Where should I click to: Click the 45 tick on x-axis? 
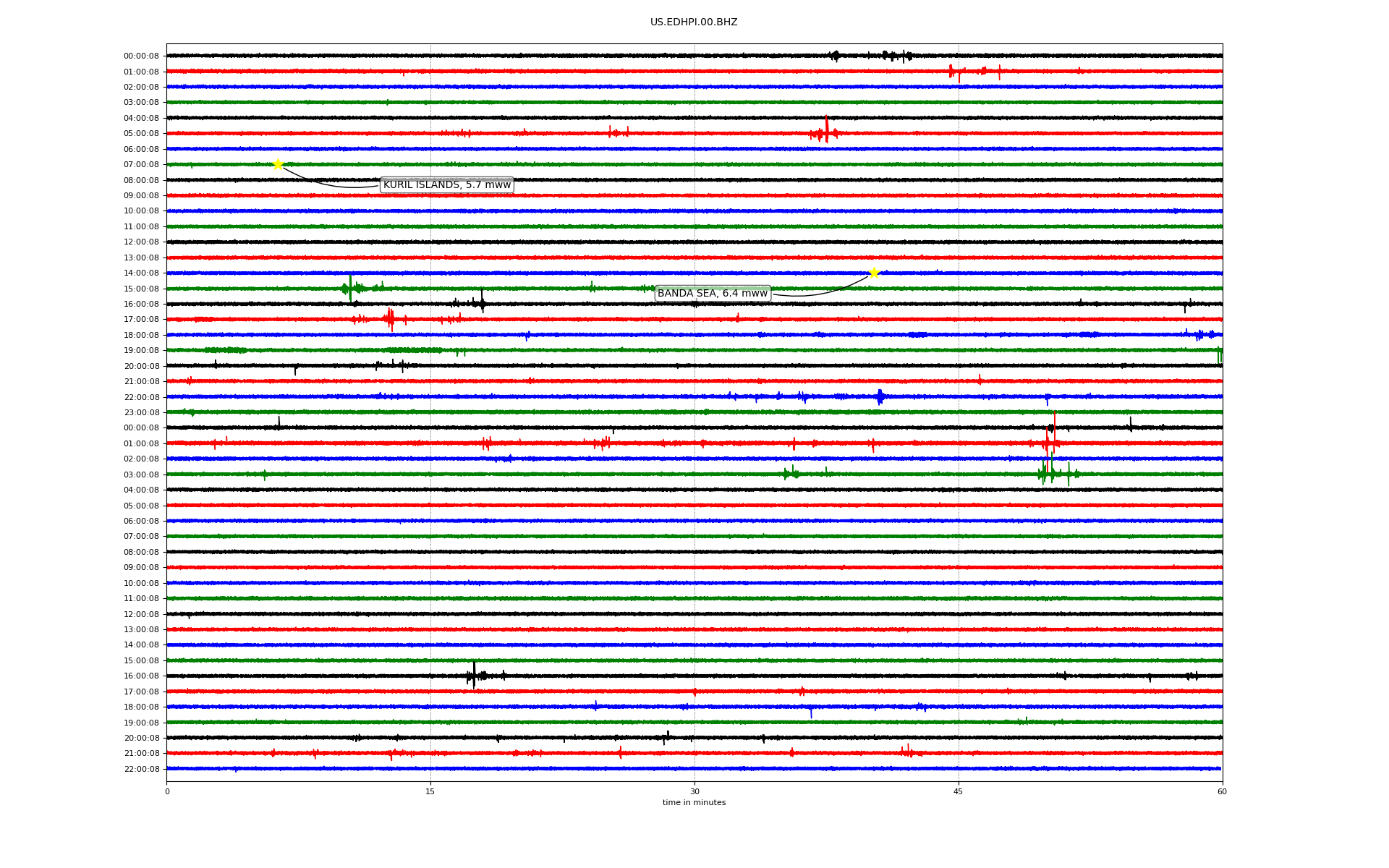pos(958,791)
